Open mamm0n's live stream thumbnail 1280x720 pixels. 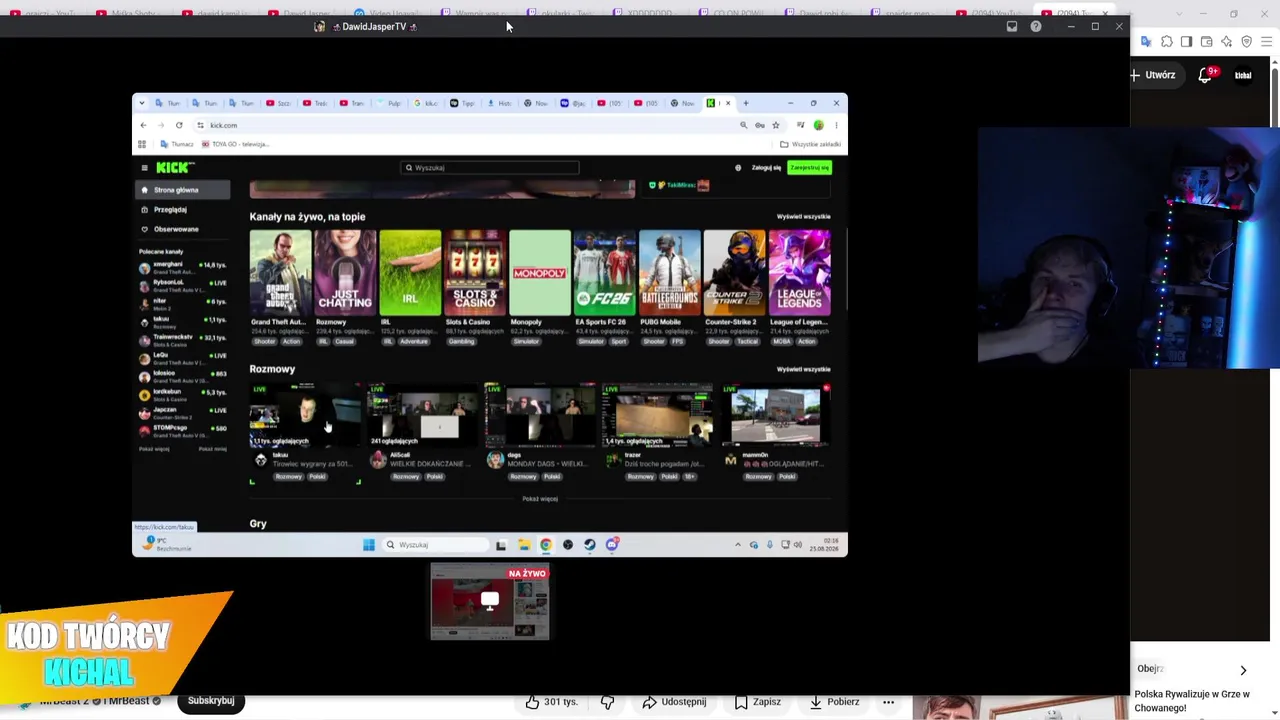click(x=775, y=415)
